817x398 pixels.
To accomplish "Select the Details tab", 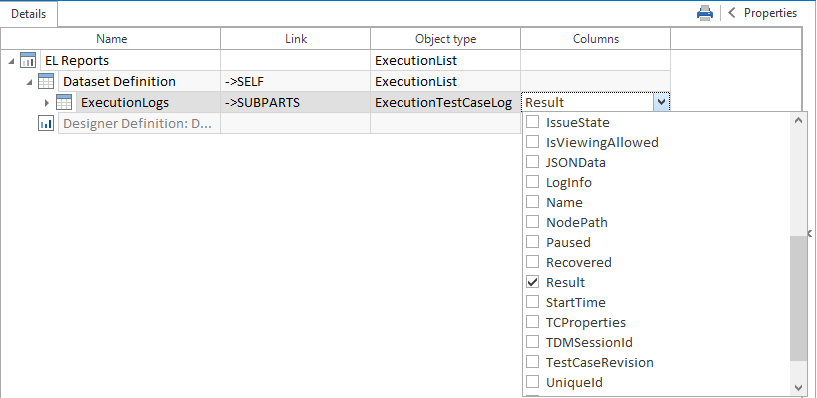I will pyautogui.click(x=29, y=14).
